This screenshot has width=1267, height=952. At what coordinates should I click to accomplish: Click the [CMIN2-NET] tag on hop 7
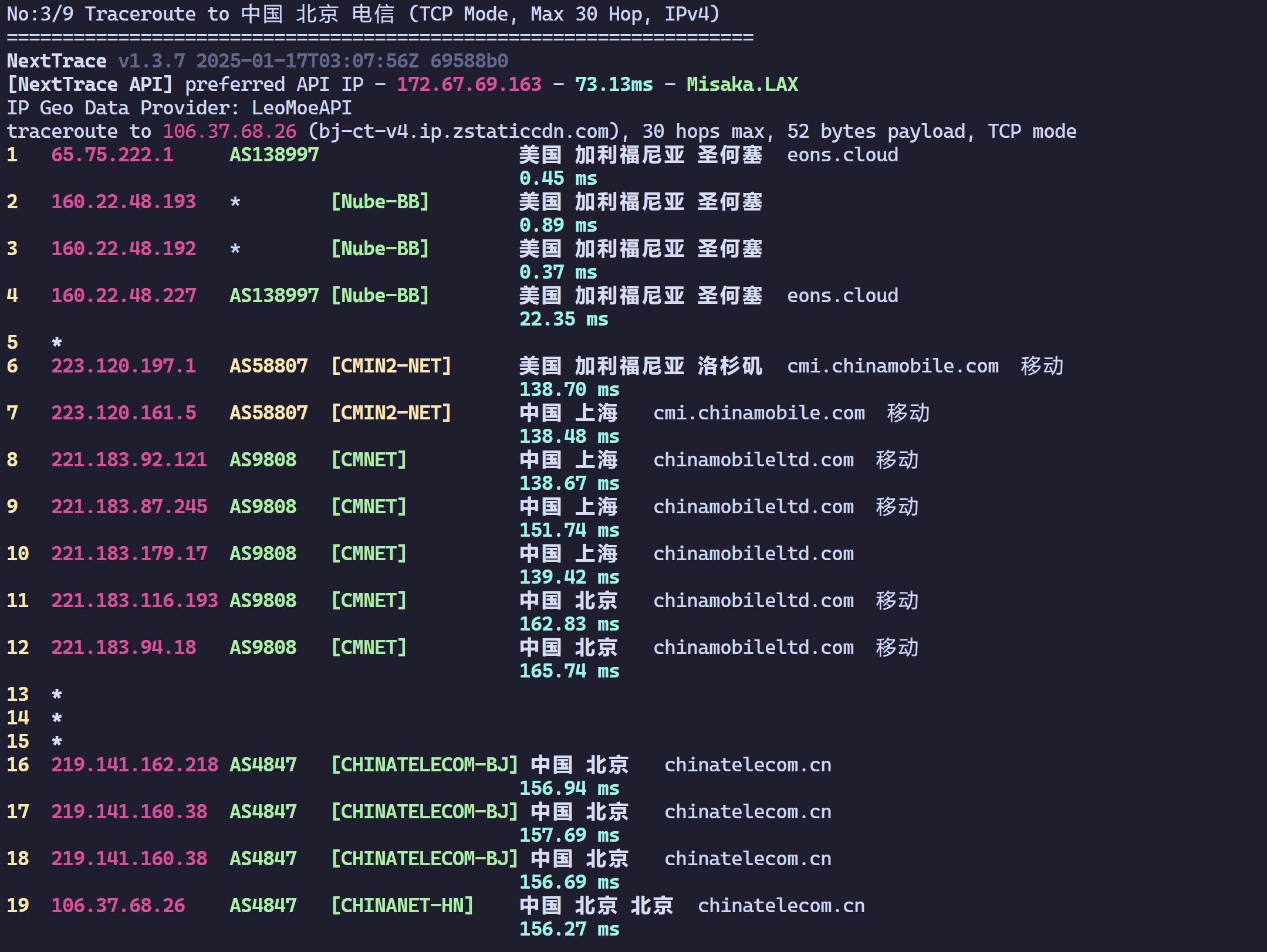(391, 413)
